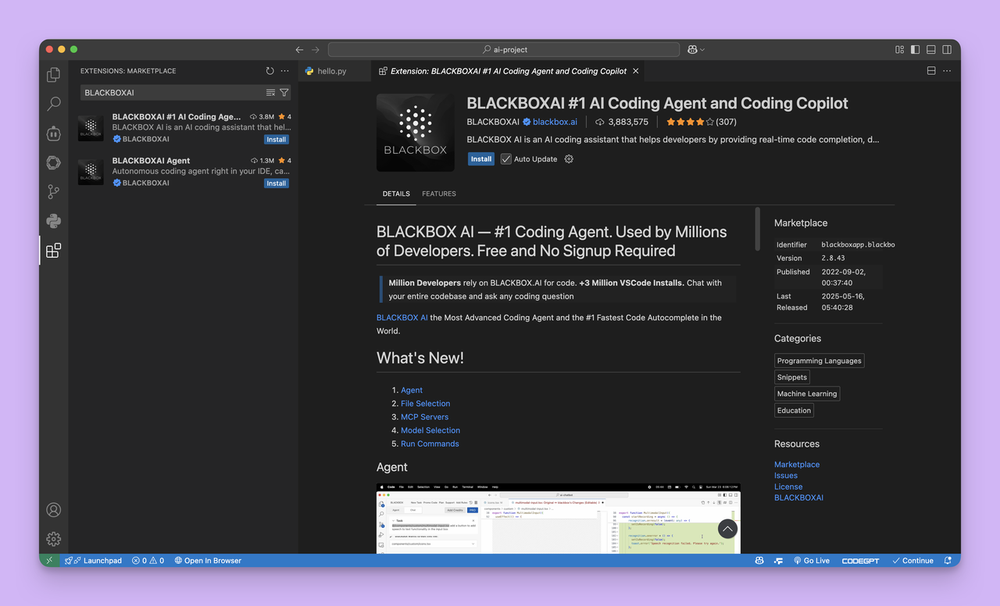Screen dimensions: 1000x606
Task: Open the extension Manage gear next to Auto Update
Action: [x=569, y=159]
